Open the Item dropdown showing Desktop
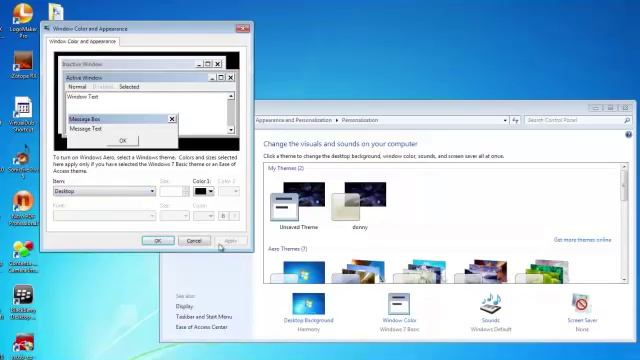Viewport: 640px width, 360px height. (104, 191)
